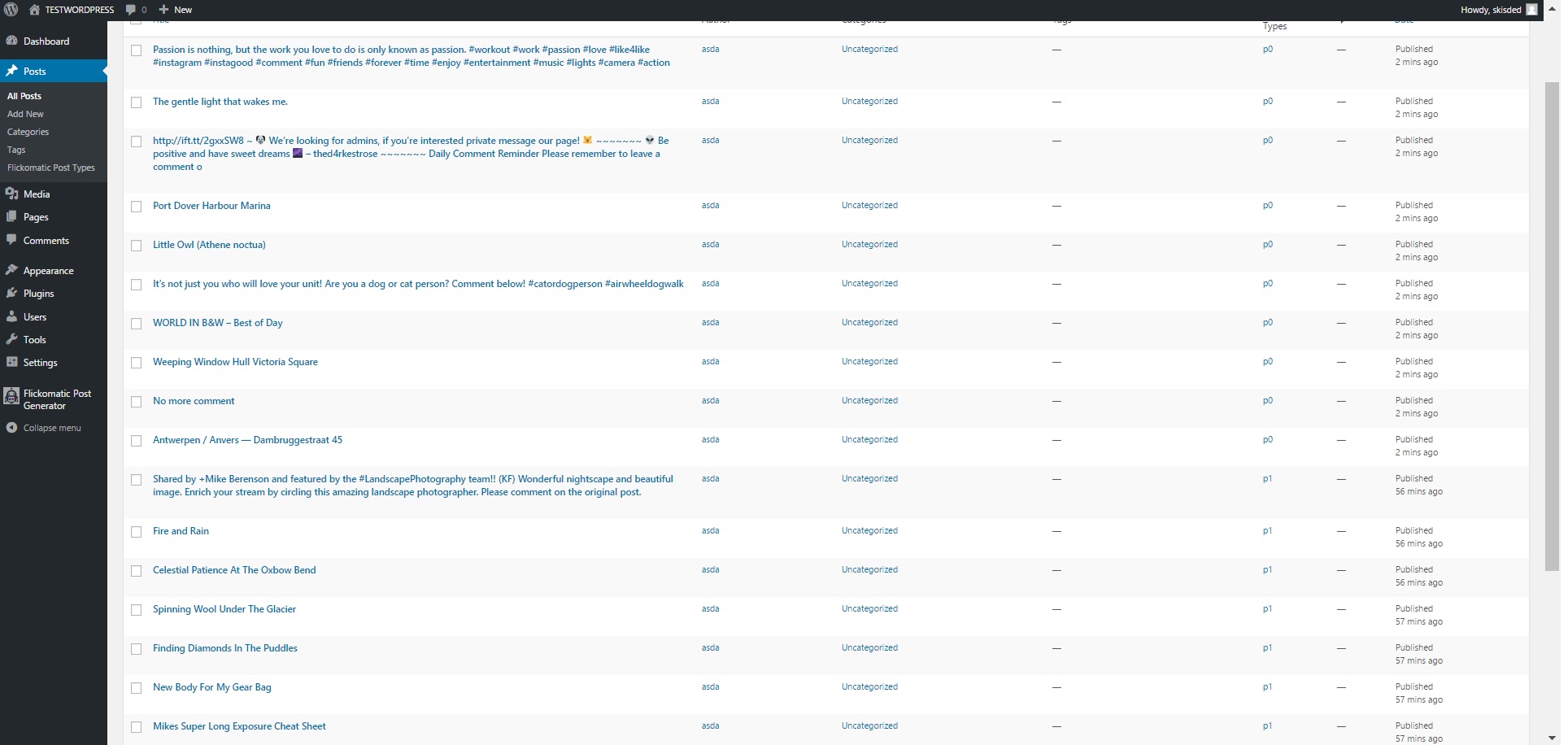Click the Media library icon
This screenshot has height=745, width=1568.
[x=11, y=194]
